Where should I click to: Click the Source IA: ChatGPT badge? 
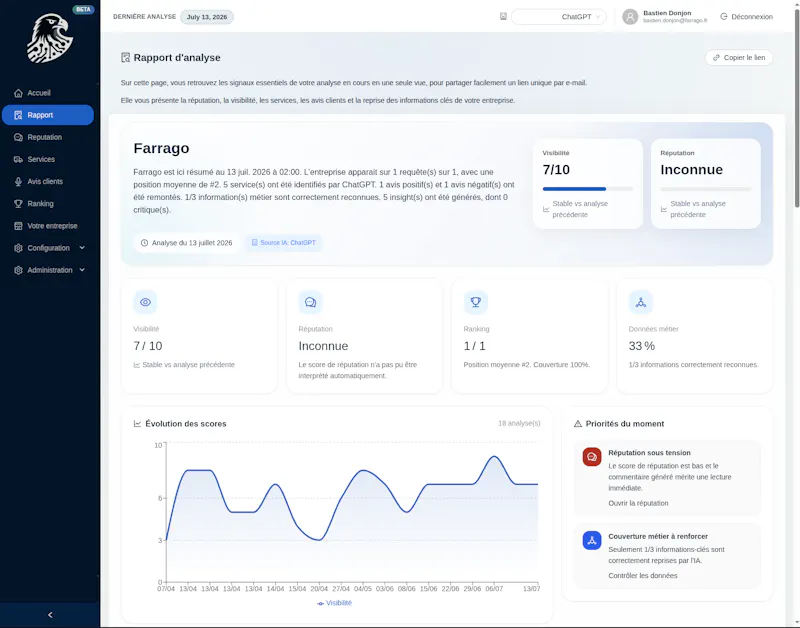pyautogui.click(x=284, y=243)
